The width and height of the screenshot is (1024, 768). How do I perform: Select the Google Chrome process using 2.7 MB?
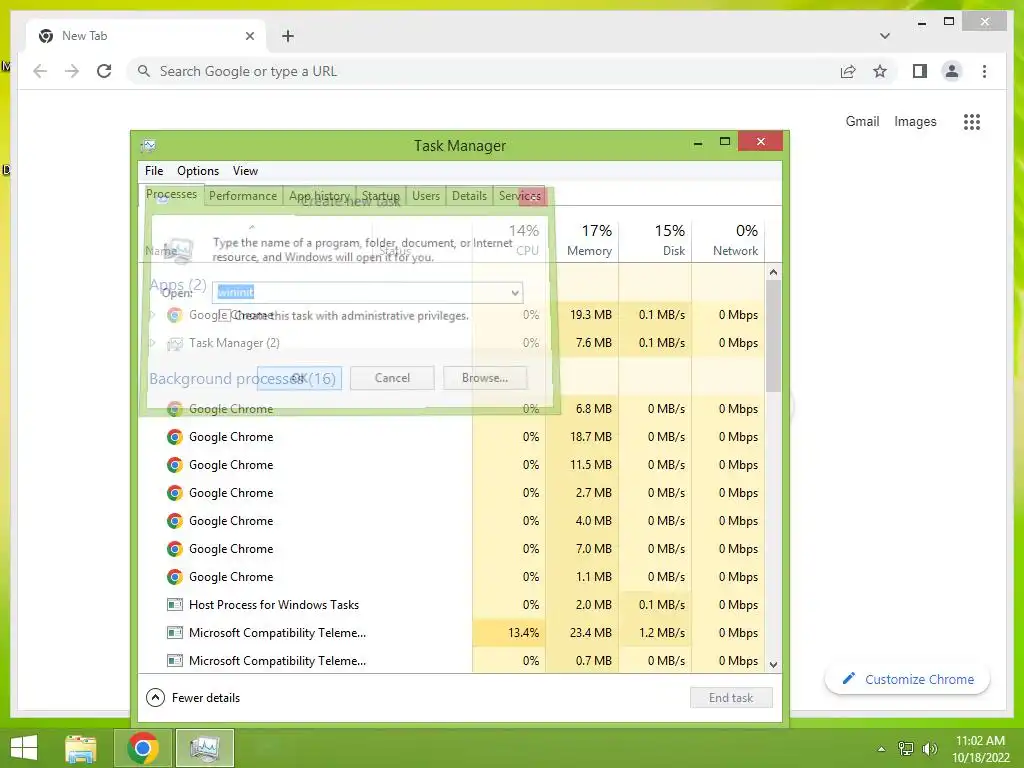tap(452, 493)
